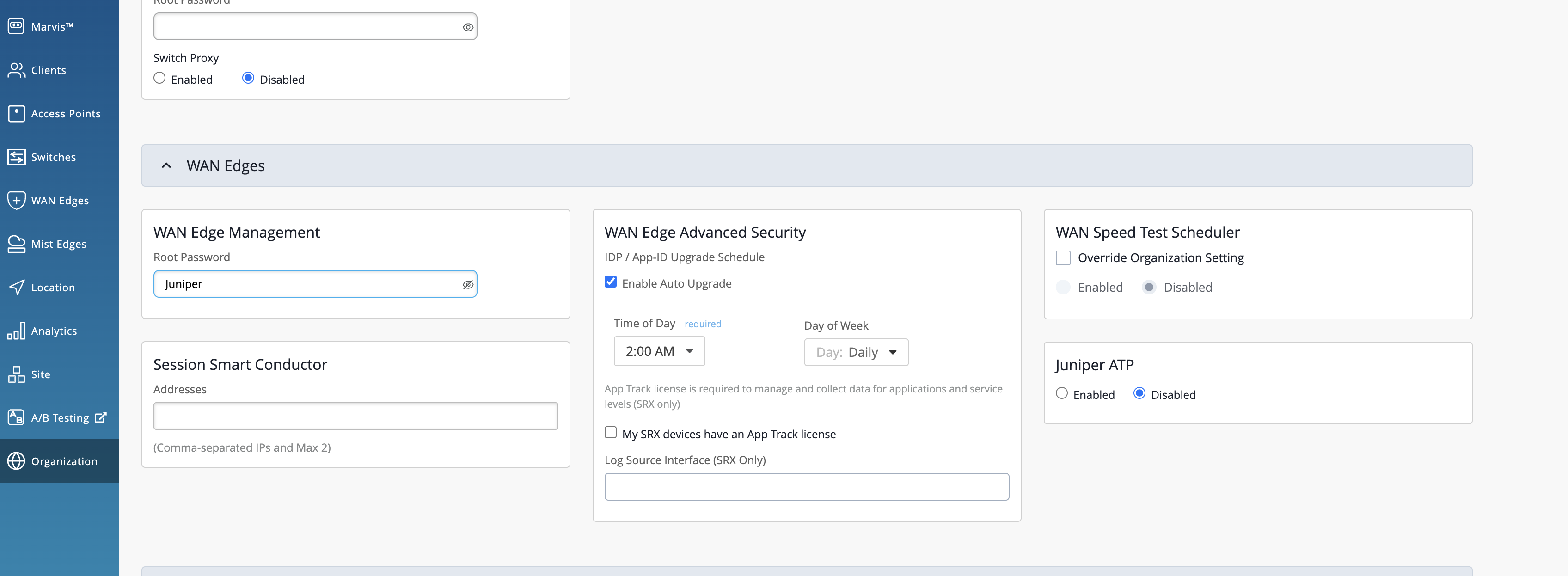
Task: Open the A/B Testing icon
Action: coord(16,418)
